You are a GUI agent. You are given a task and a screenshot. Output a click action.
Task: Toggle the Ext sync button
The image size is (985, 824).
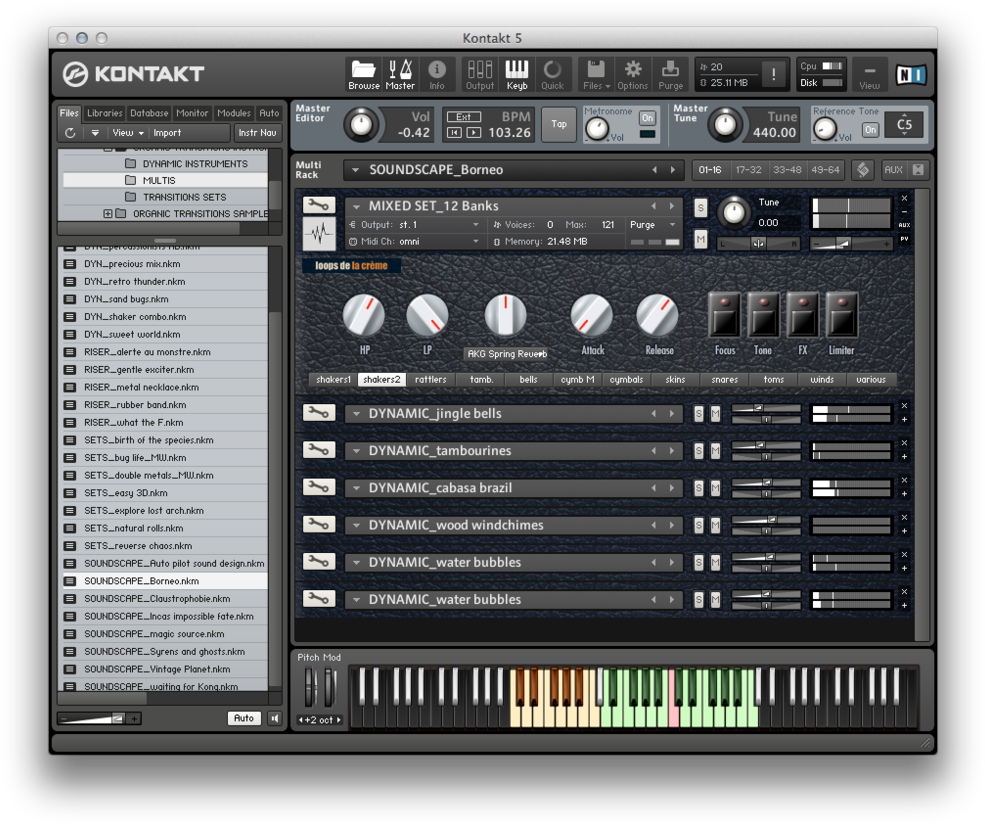point(464,117)
